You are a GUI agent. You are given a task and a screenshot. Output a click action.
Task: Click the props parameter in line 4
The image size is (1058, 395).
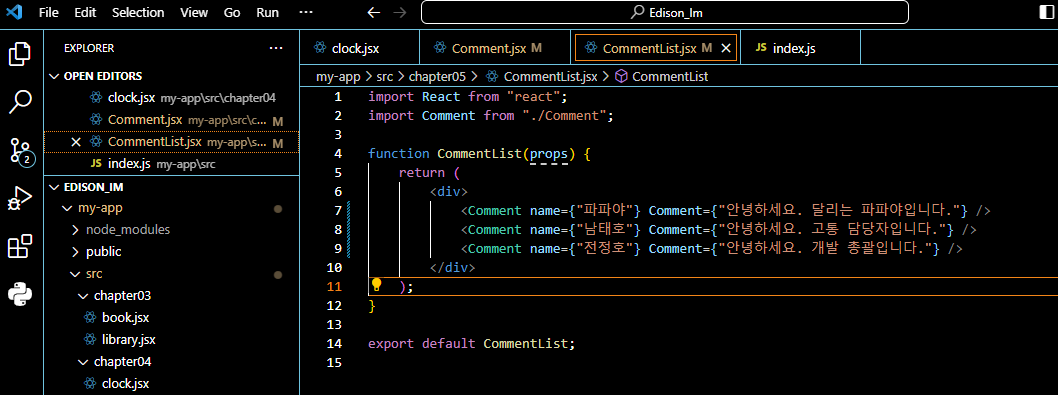[x=549, y=153]
